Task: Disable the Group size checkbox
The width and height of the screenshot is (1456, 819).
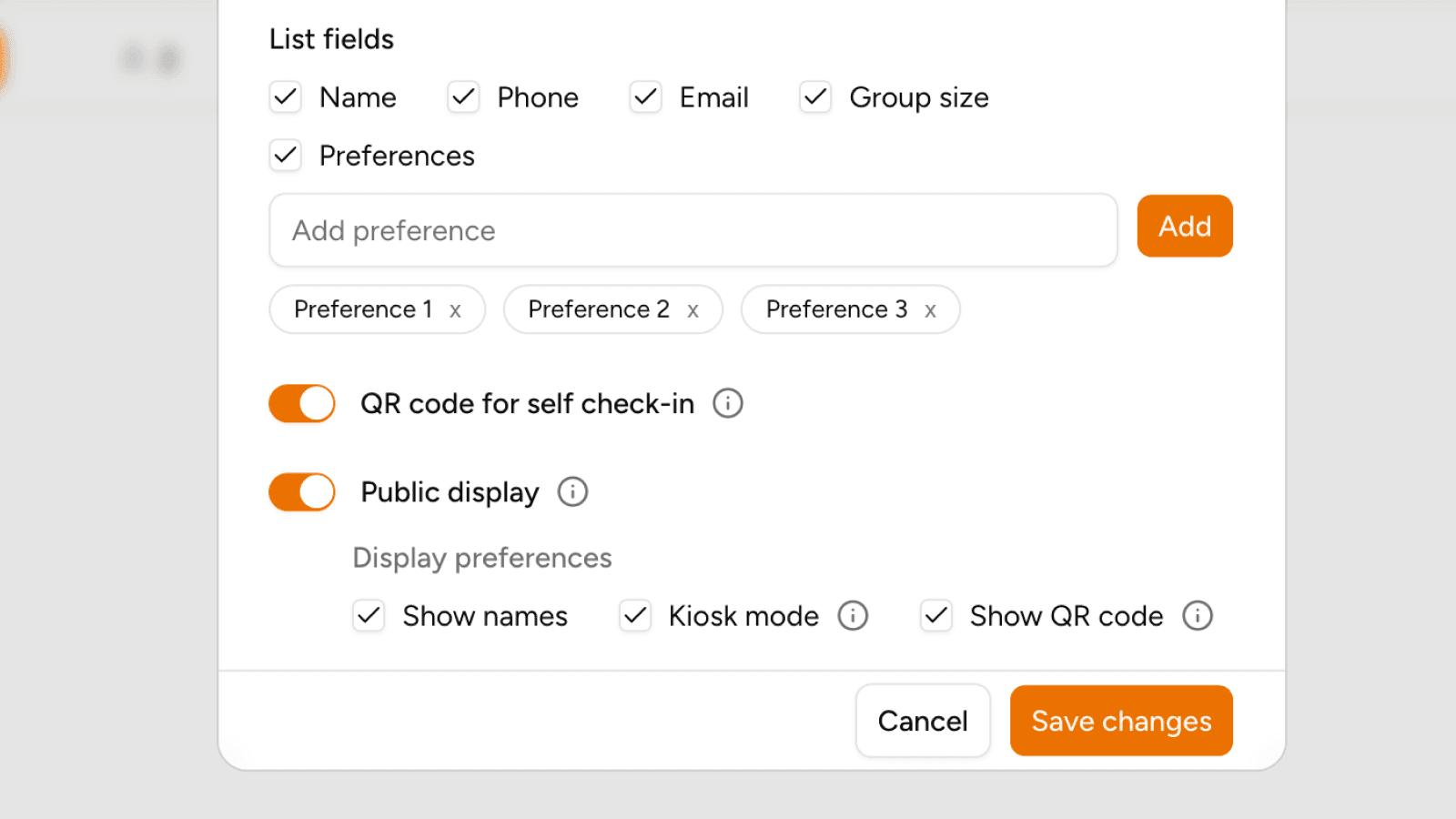Action: coord(815,97)
